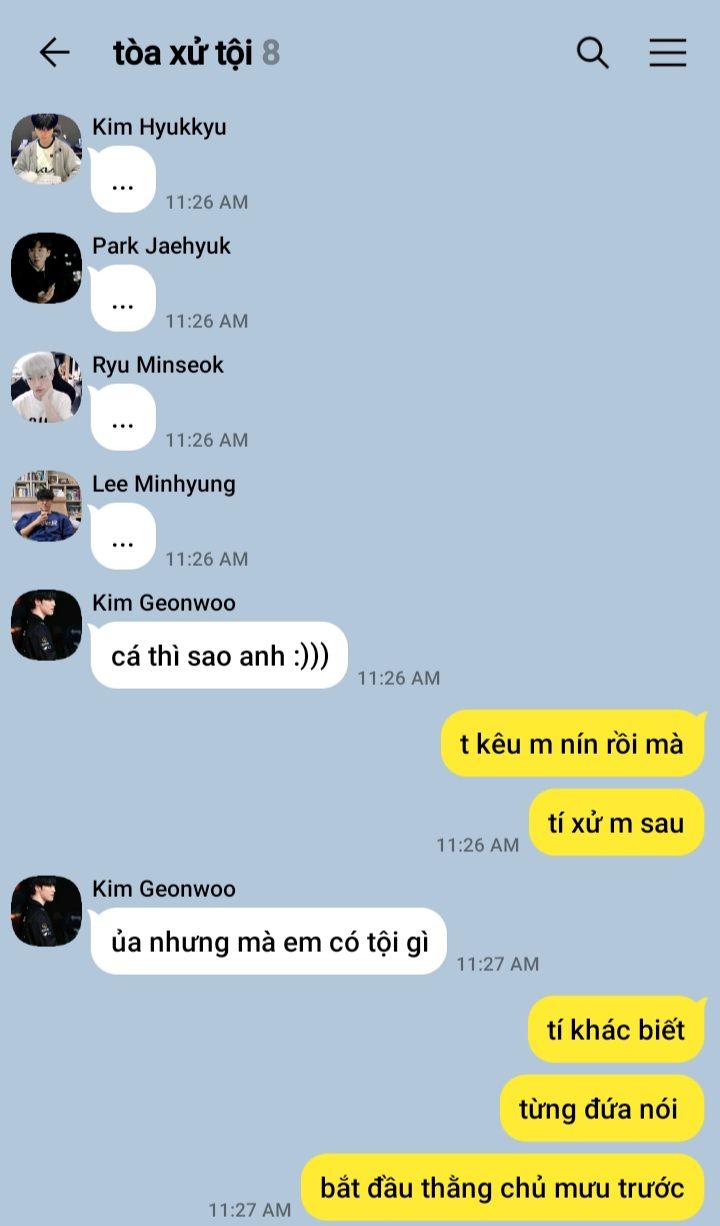Tap Ryu Minseok's avatar
Screen dimensions: 720x1226
[x=46, y=387]
